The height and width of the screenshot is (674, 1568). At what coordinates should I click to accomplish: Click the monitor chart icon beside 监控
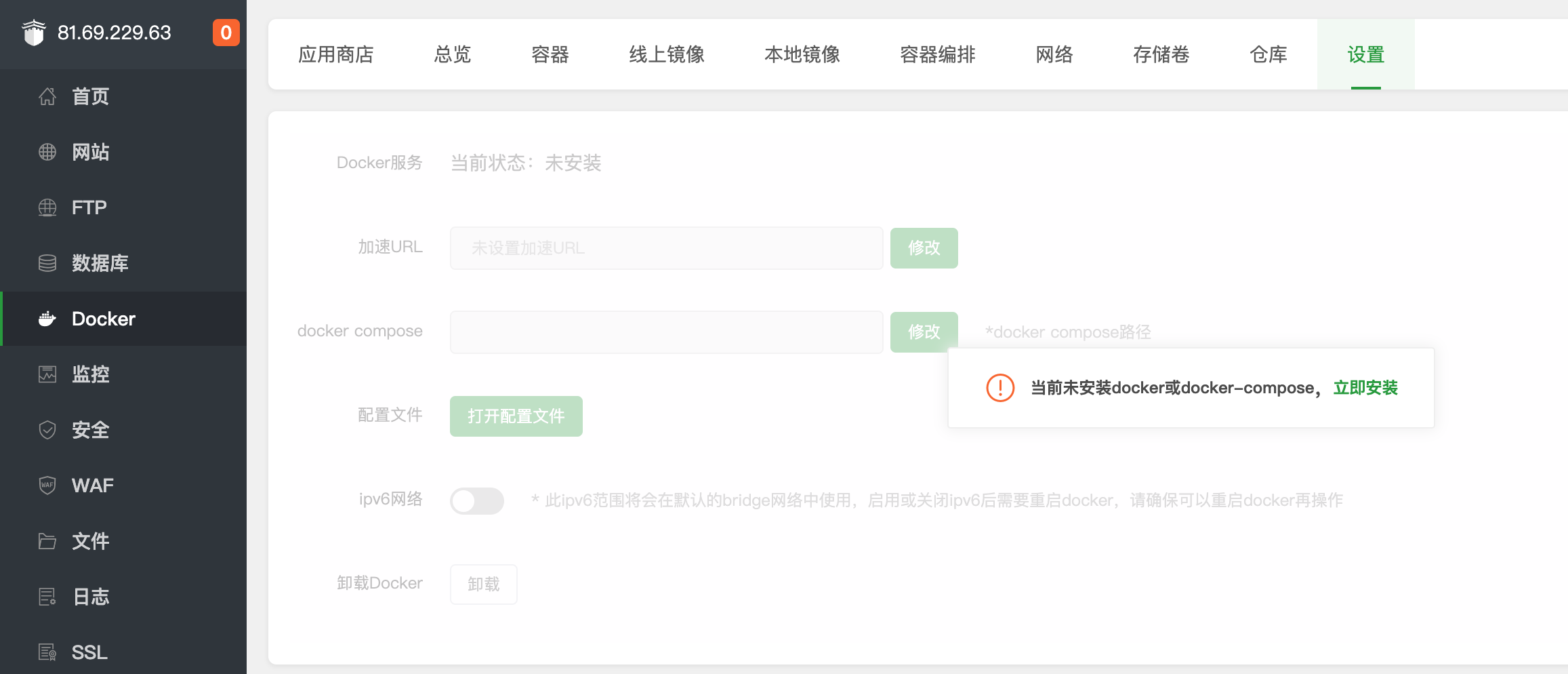pyautogui.click(x=47, y=374)
